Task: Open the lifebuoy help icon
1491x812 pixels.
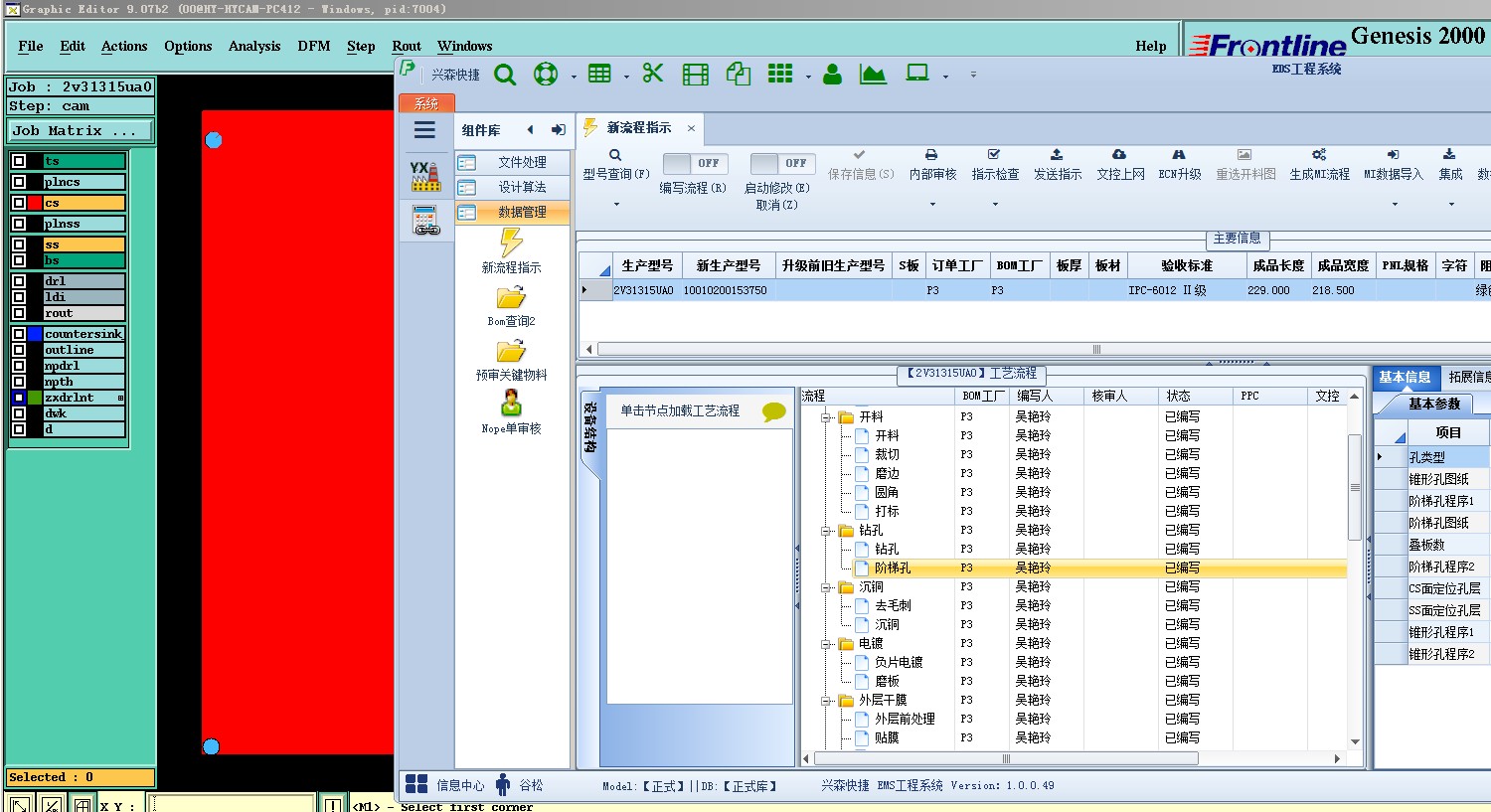Action: point(546,75)
